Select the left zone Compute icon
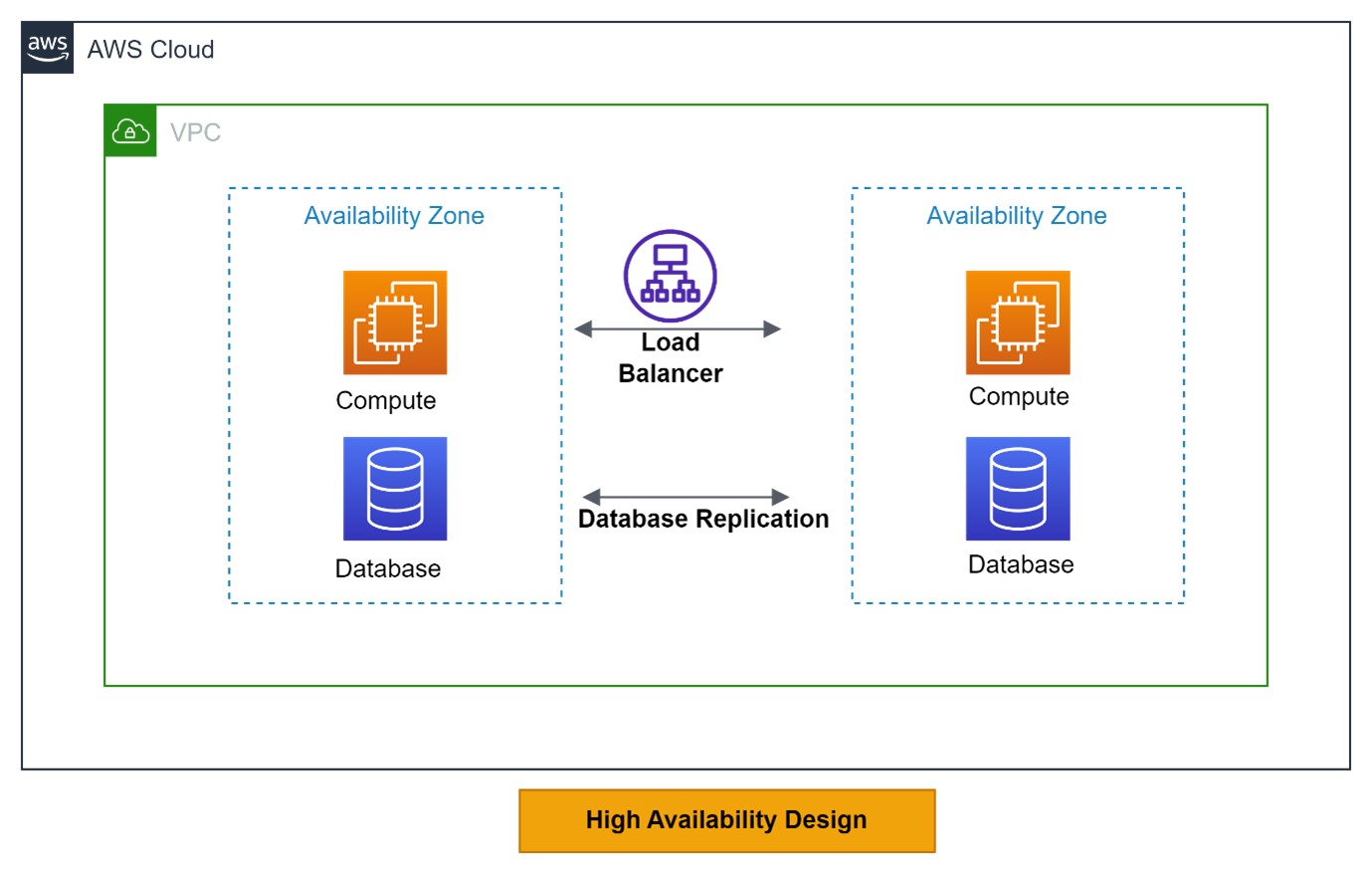 tap(395, 323)
